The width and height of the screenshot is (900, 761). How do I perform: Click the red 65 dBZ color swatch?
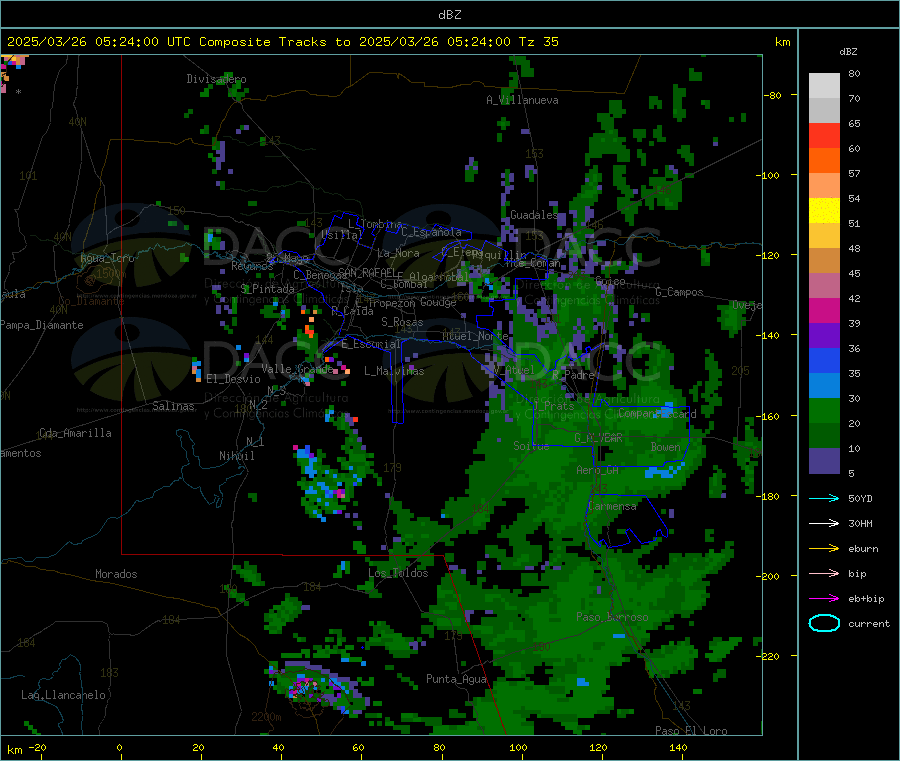824,135
